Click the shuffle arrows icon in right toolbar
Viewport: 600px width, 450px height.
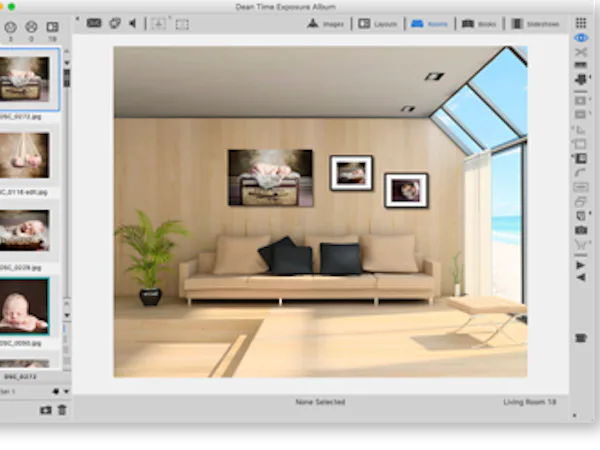pyautogui.click(x=581, y=52)
